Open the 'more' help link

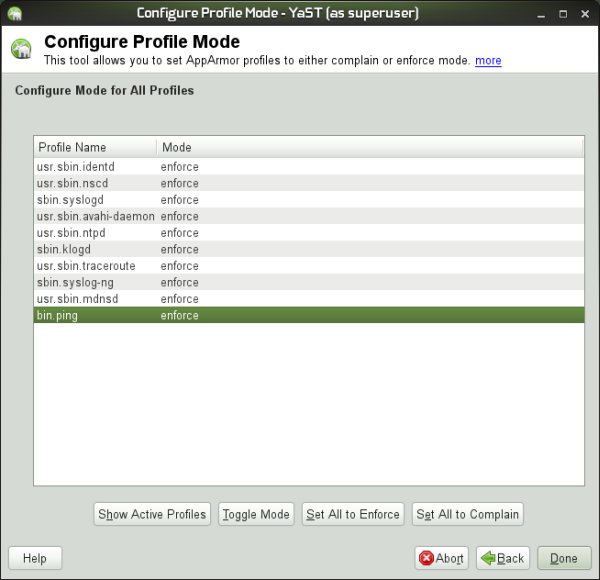(x=488, y=60)
